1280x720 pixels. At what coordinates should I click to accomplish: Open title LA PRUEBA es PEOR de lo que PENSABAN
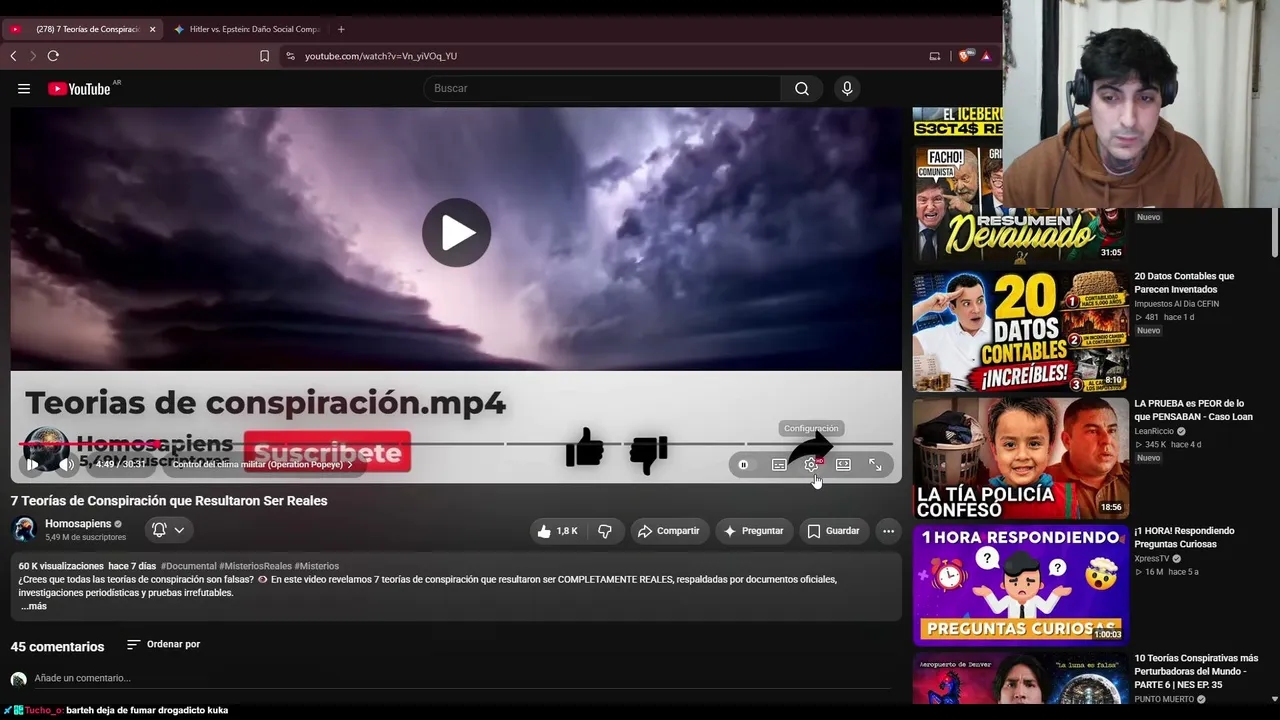coord(1193,410)
